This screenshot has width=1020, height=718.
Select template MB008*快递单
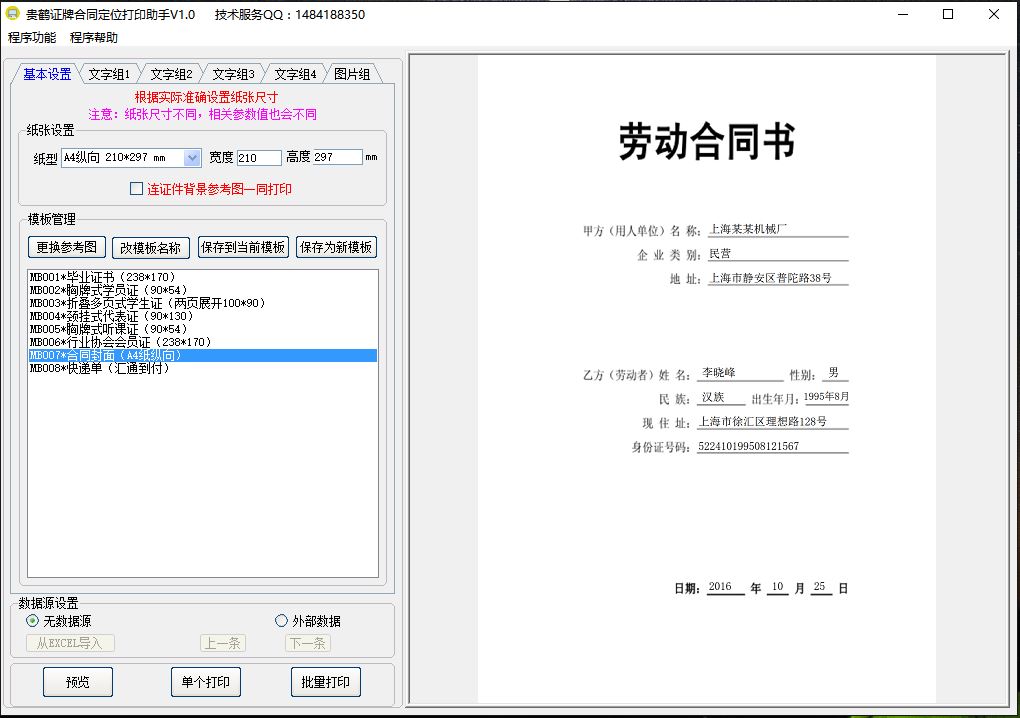[x=202, y=368]
